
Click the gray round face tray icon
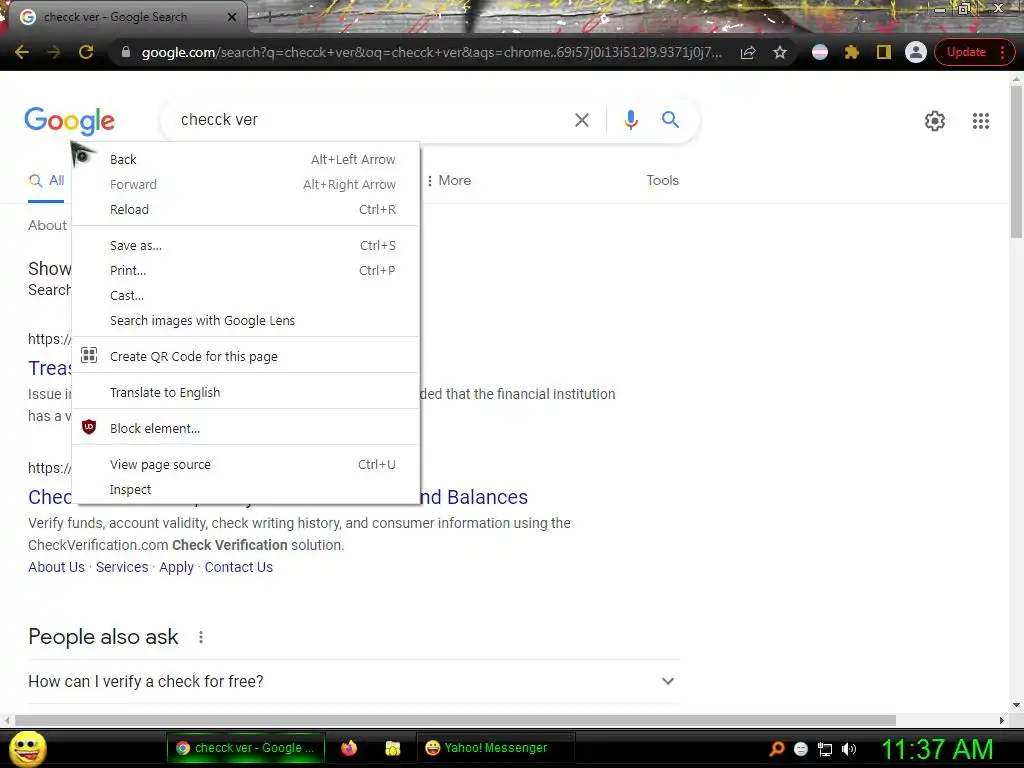(801, 749)
